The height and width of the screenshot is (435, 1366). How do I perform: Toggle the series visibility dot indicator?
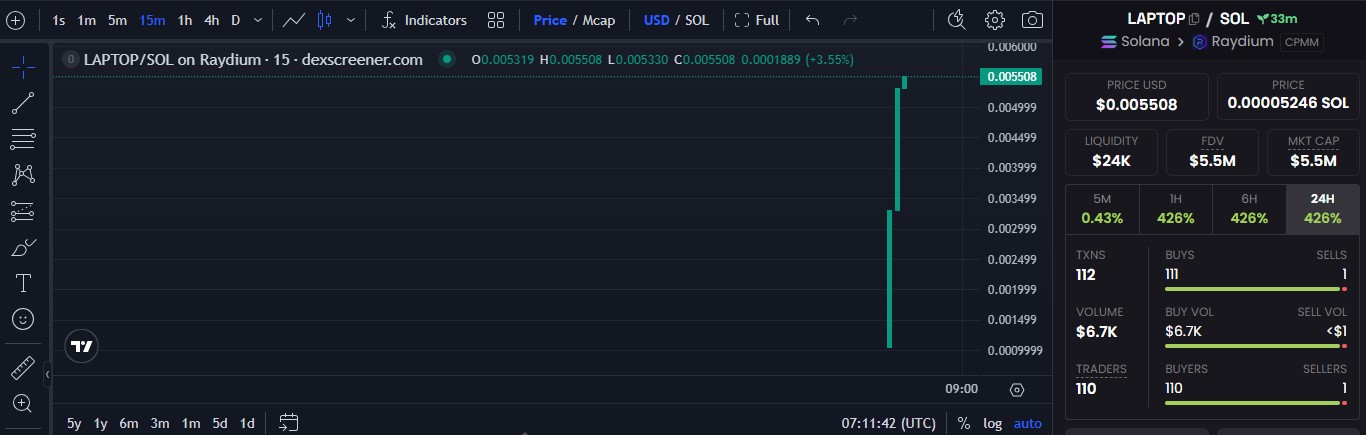[447, 60]
